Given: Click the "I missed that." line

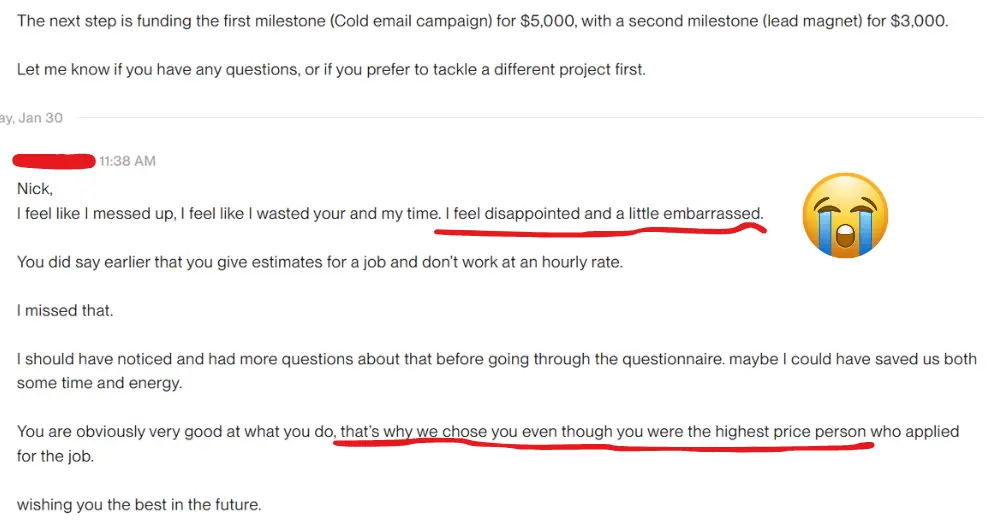Looking at the screenshot, I should tap(65, 311).
